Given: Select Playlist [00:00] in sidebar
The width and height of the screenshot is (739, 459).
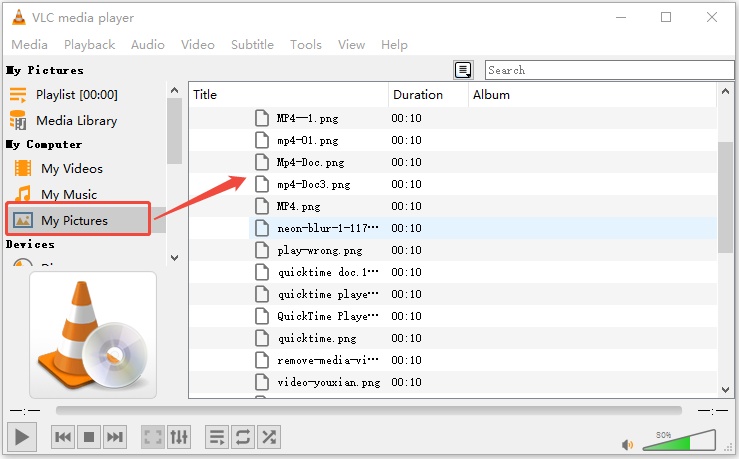Looking at the screenshot, I should click(77, 95).
